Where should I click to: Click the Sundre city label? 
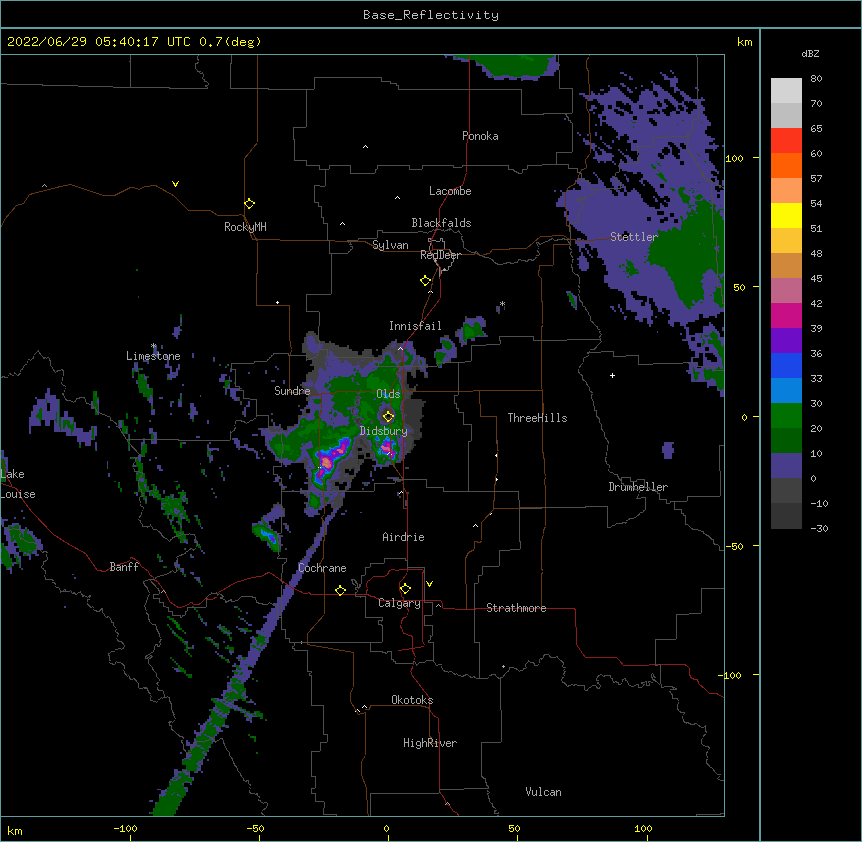[292, 391]
